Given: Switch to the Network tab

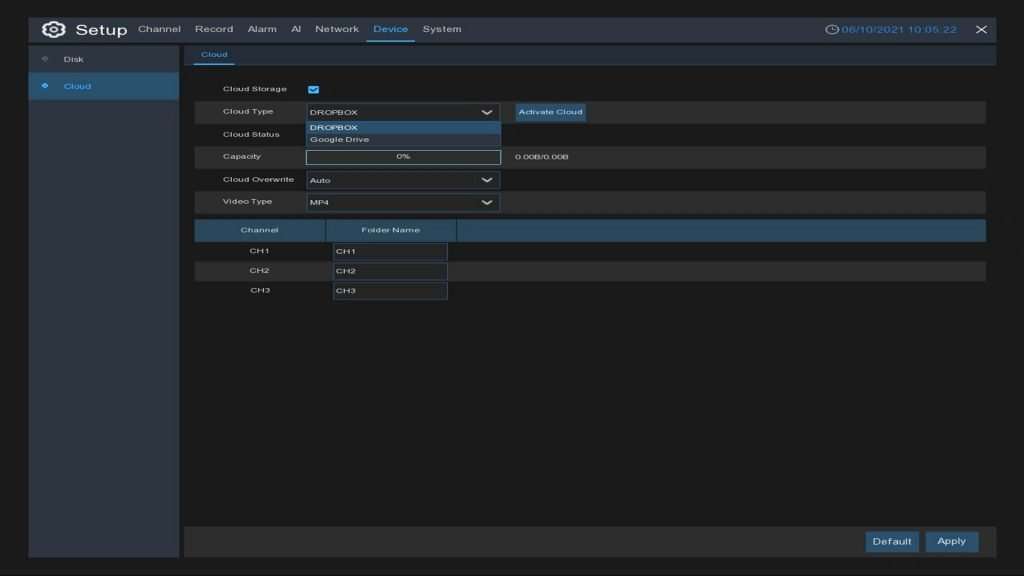Looking at the screenshot, I should 336,29.
